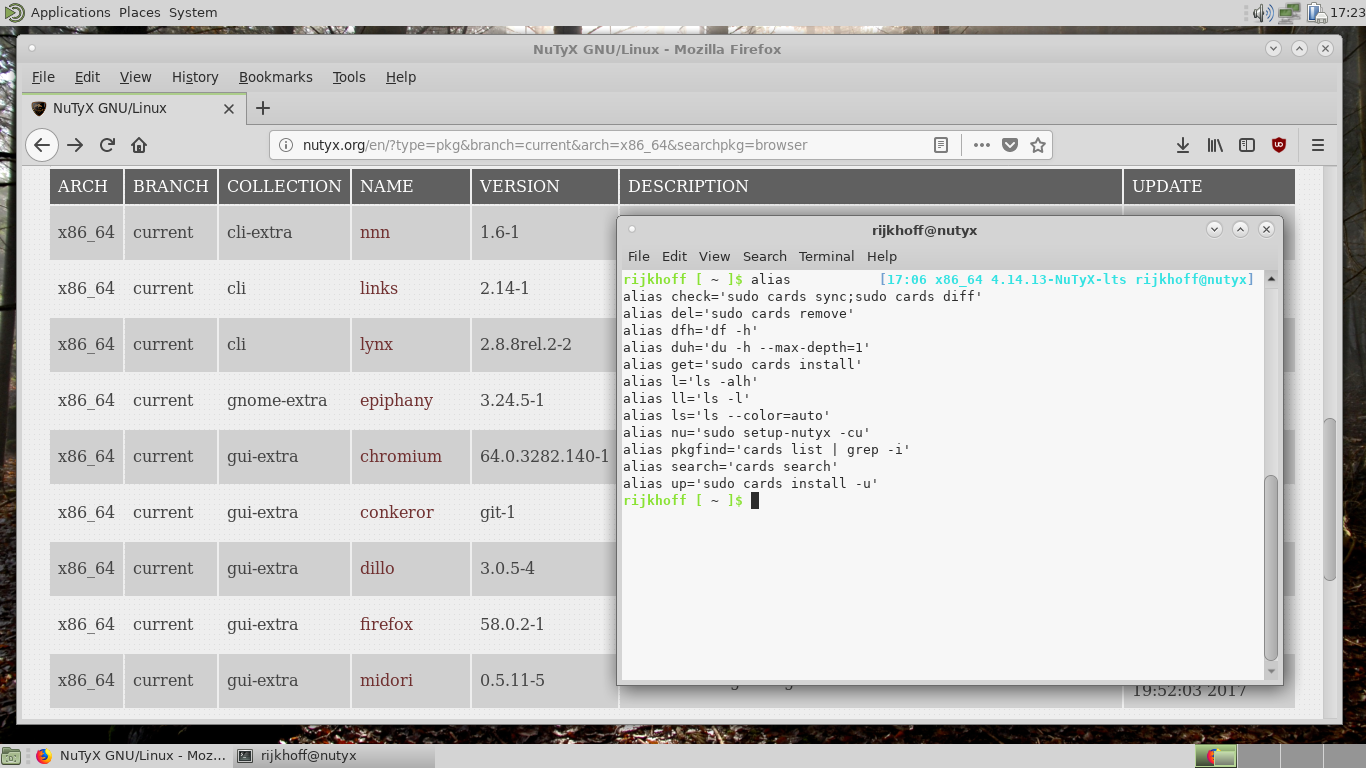1366x768 pixels.
Task: Open Firefox downloads arrow icon
Action: [x=1183, y=145]
